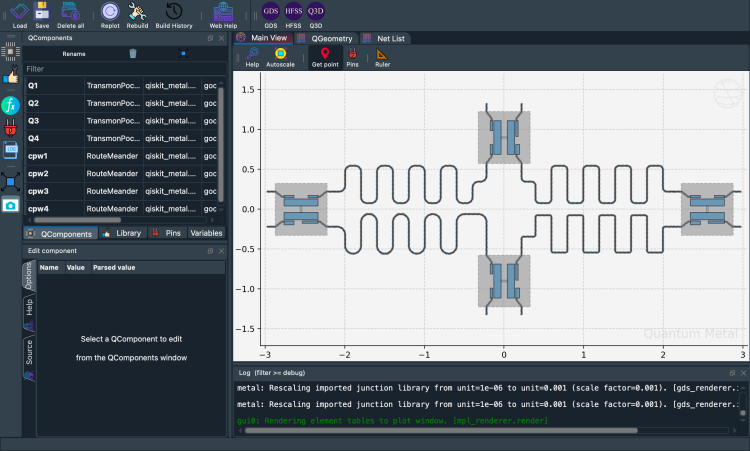Image resolution: width=750 pixels, height=451 pixels.
Task: Click the Filter input field
Action: click(124, 69)
